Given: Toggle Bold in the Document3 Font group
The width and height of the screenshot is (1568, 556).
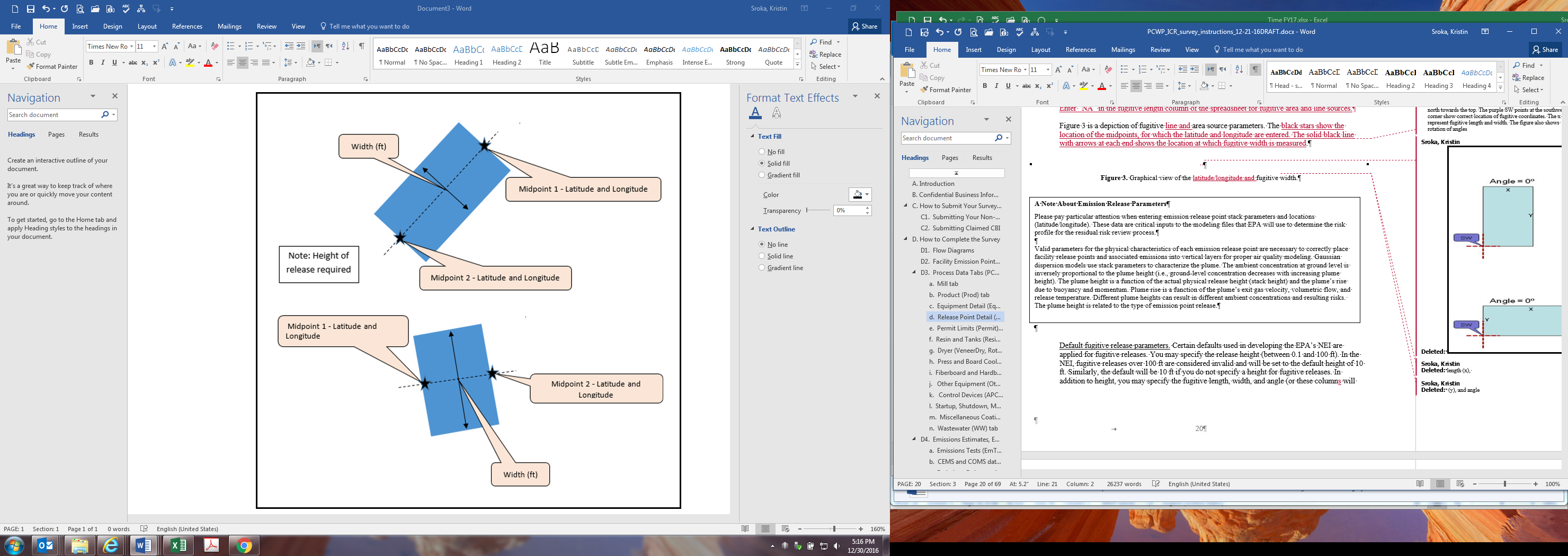Looking at the screenshot, I should click(91, 62).
